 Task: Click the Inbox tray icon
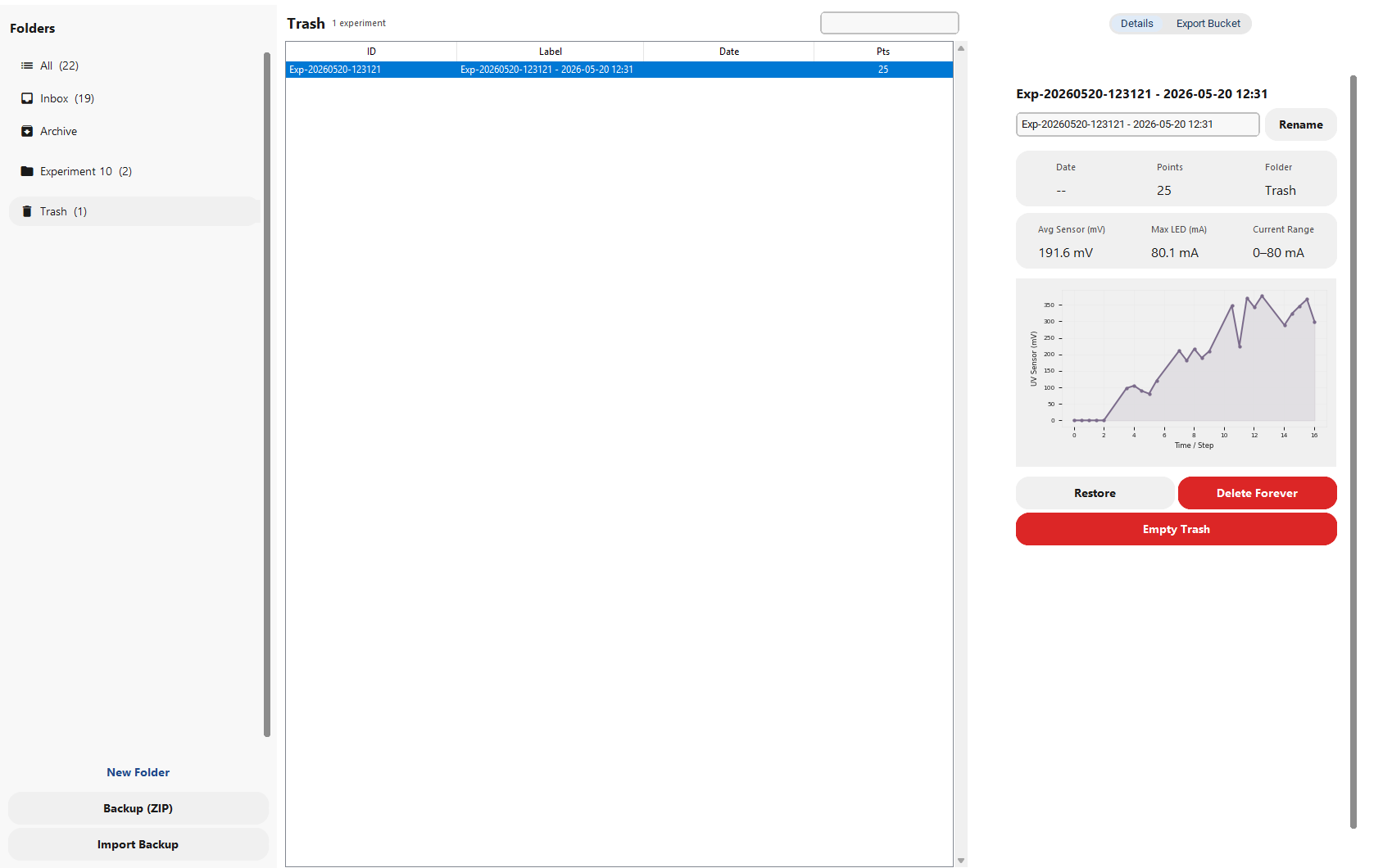point(27,98)
